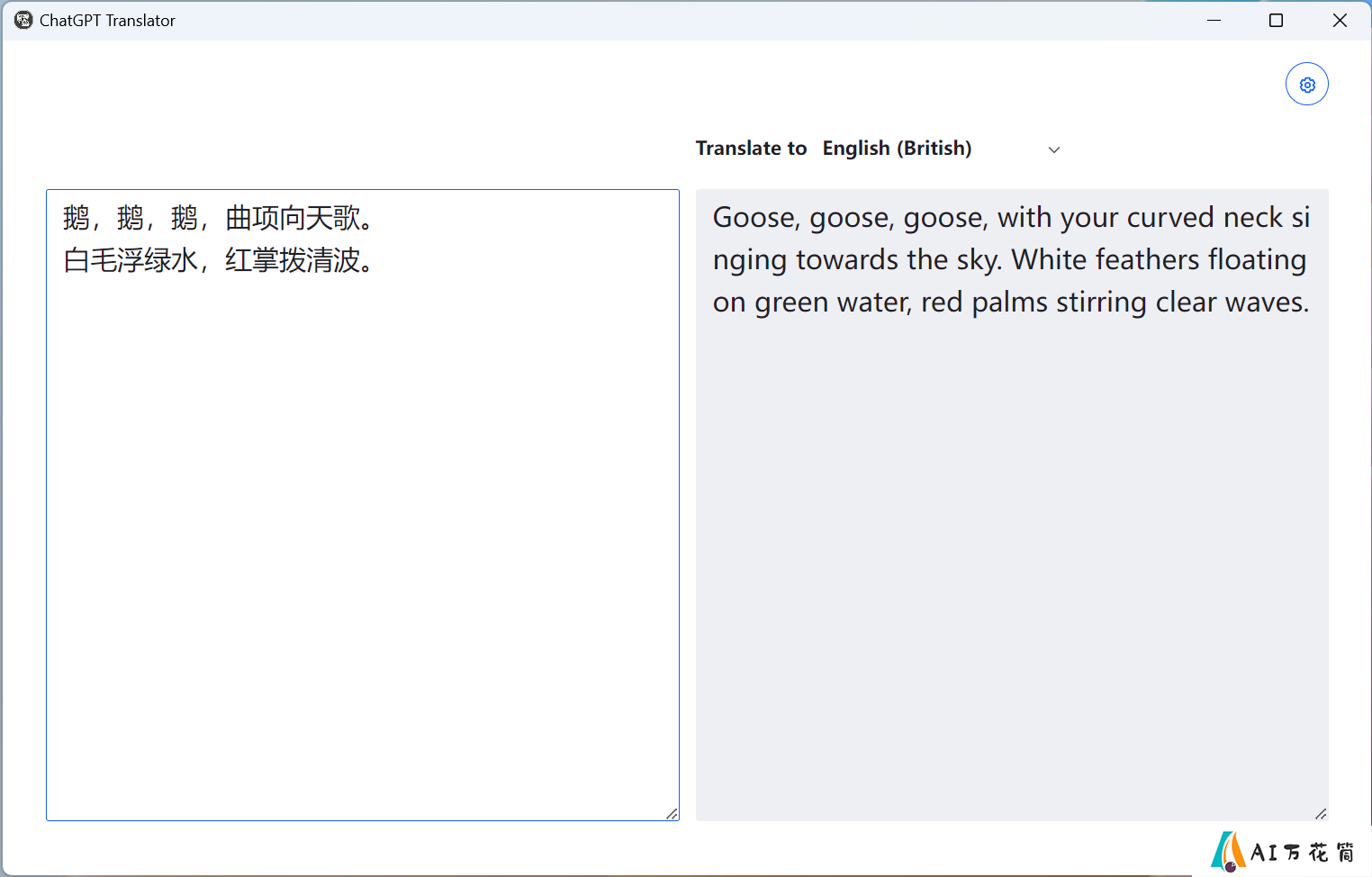Screen dimensions: 1372x877
Task: Select the English (British) language option
Action: point(897,149)
